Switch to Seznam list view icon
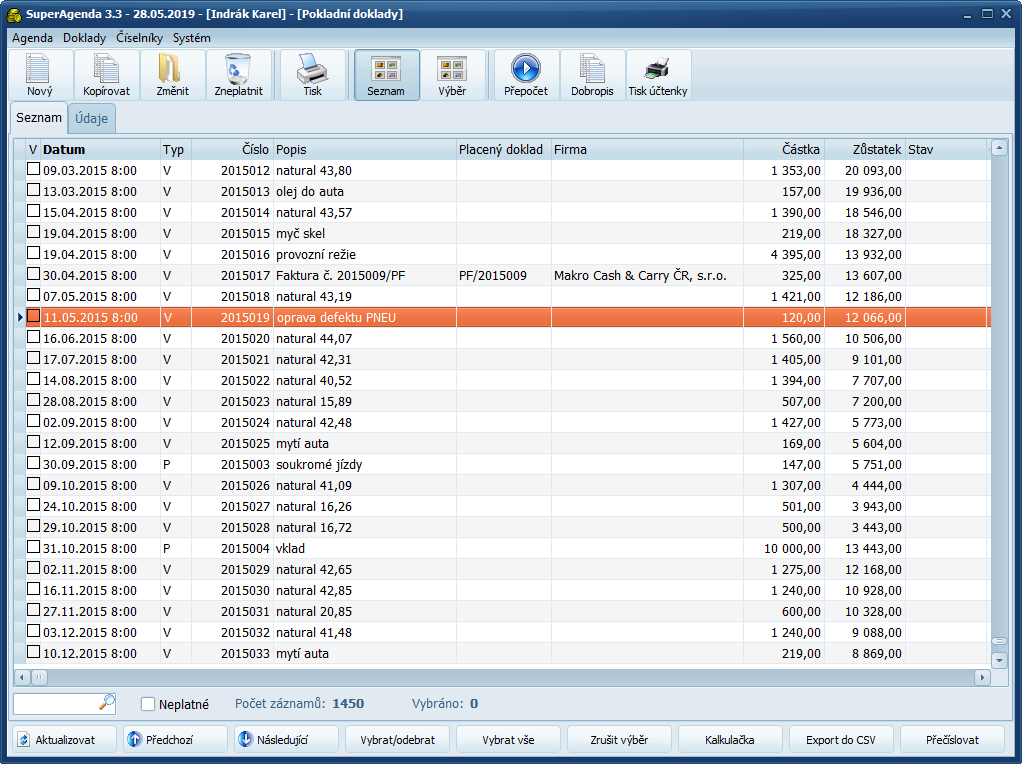 pos(386,75)
